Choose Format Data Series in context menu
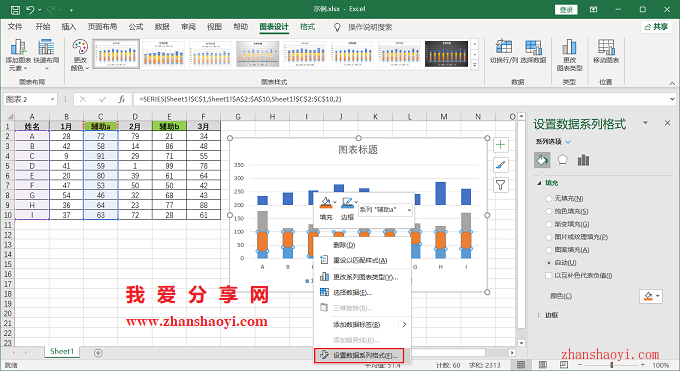The image size is (680, 371). [x=359, y=355]
